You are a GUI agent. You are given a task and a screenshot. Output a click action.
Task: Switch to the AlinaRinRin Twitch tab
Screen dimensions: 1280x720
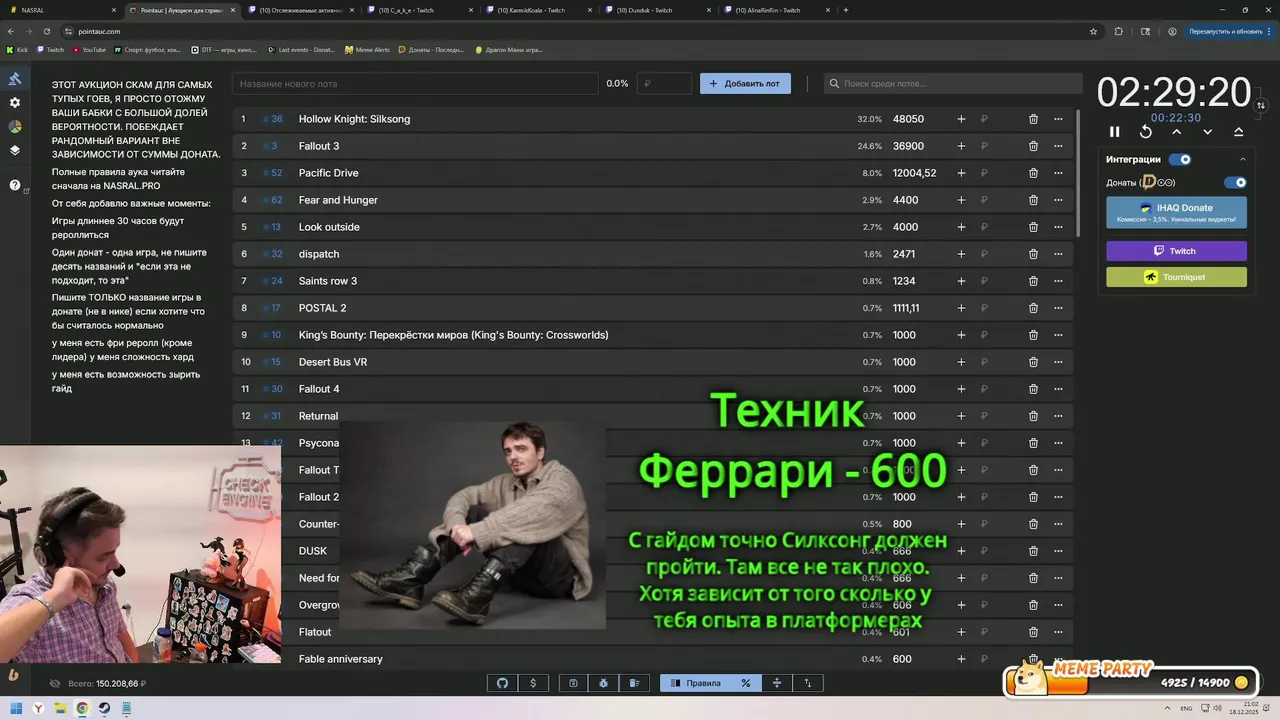click(x=777, y=10)
